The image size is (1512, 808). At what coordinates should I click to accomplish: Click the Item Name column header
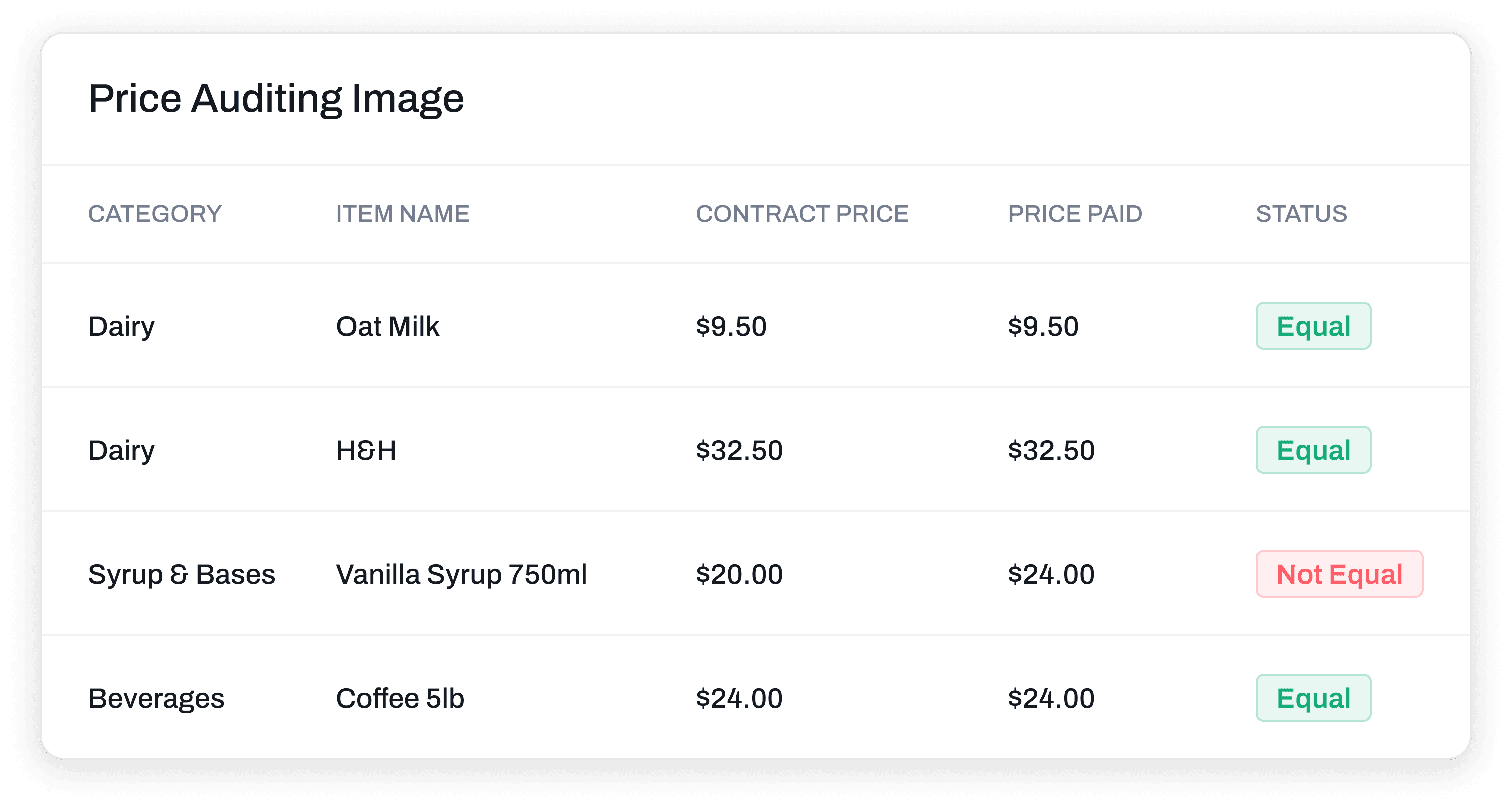click(402, 214)
